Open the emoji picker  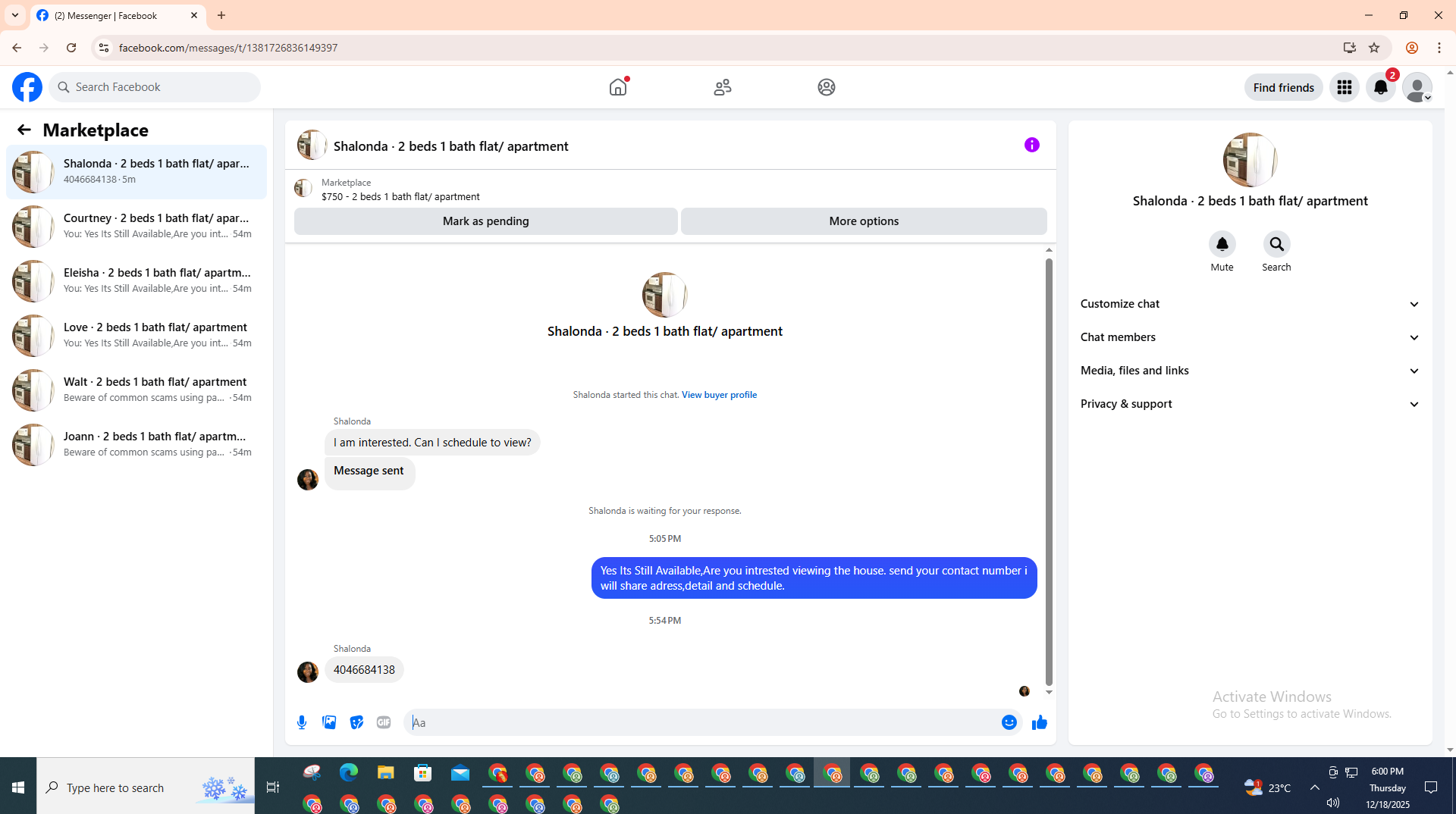1009,722
